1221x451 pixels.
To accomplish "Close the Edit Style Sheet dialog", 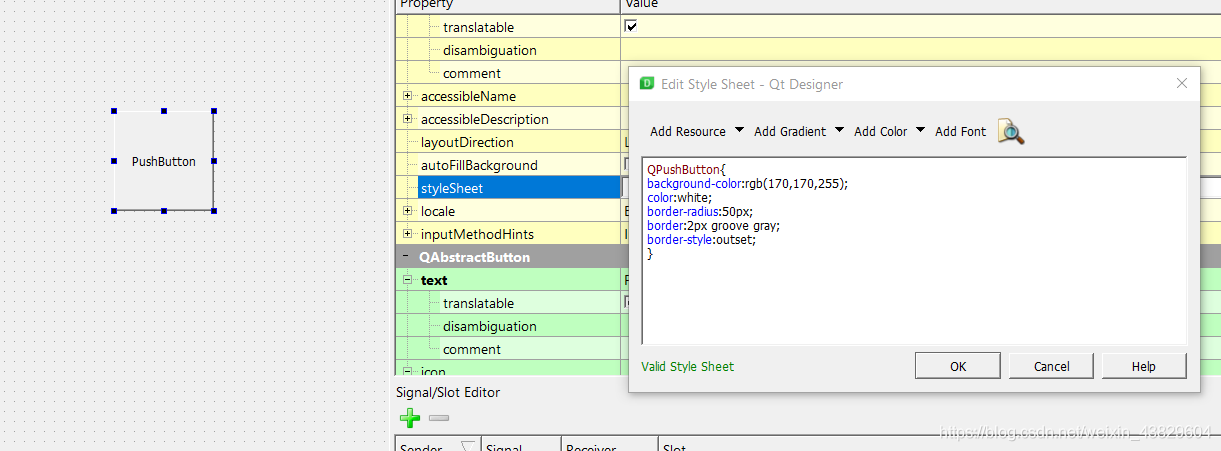I will coord(1181,84).
